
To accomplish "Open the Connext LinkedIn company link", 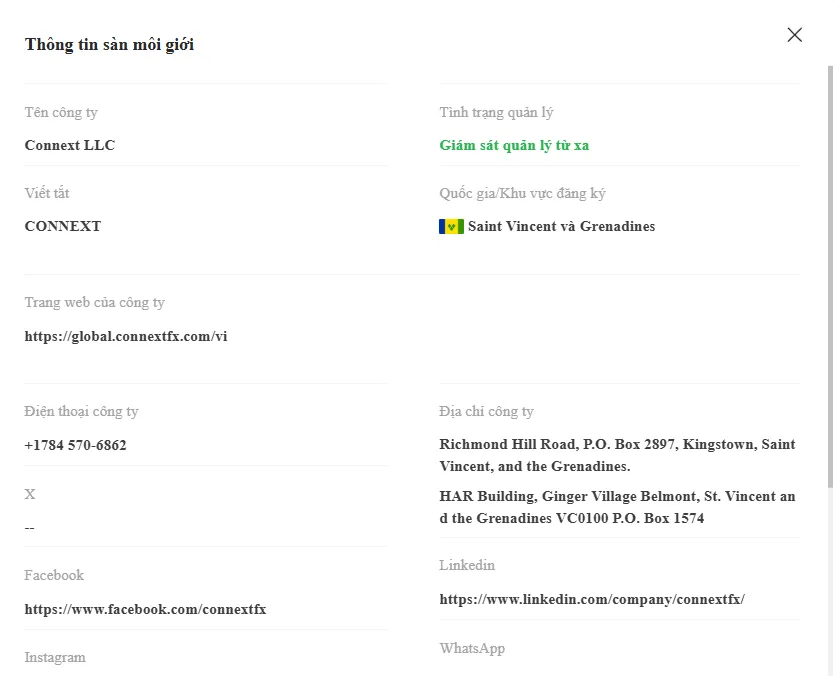I will click(x=592, y=599).
